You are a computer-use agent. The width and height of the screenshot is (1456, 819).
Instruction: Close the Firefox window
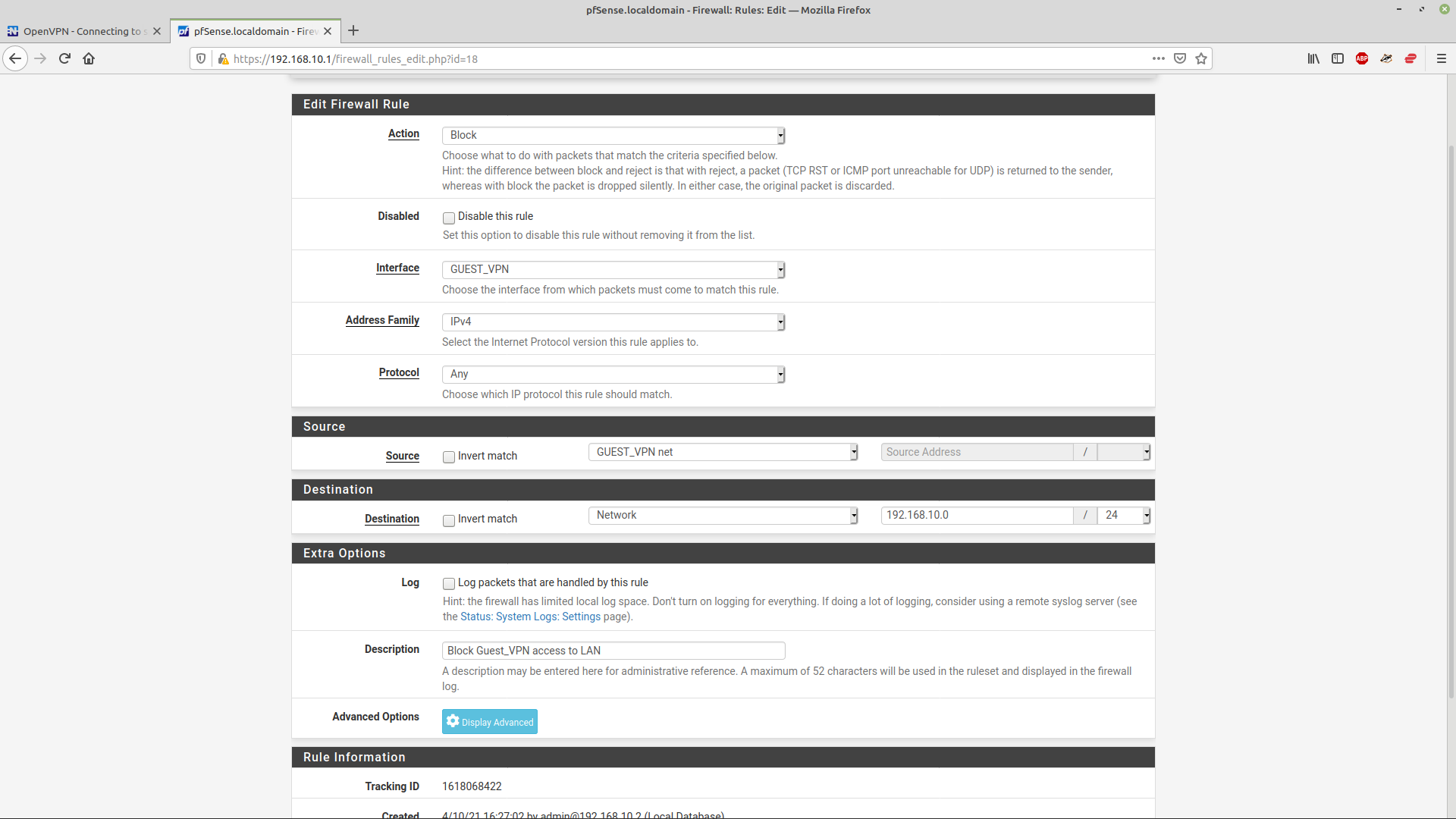point(1445,10)
